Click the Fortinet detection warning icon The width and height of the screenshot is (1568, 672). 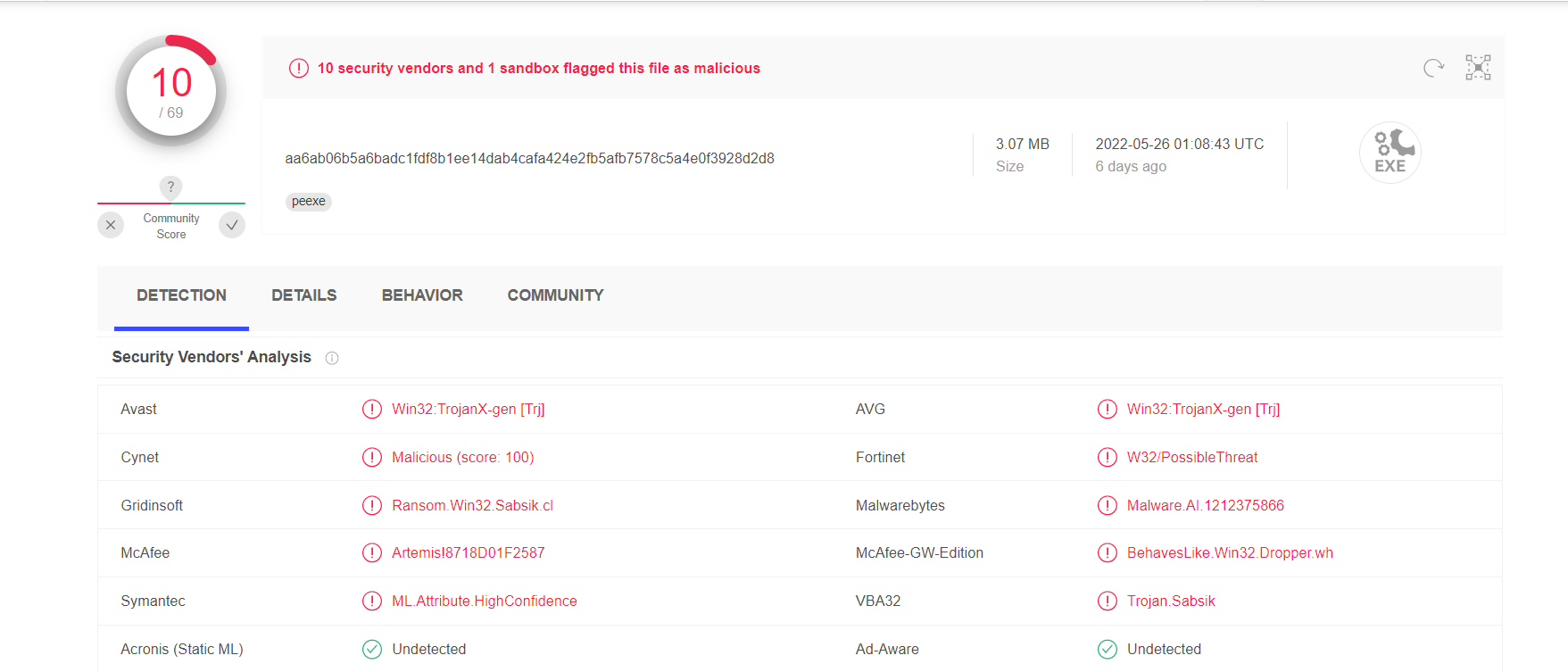pos(1108,457)
